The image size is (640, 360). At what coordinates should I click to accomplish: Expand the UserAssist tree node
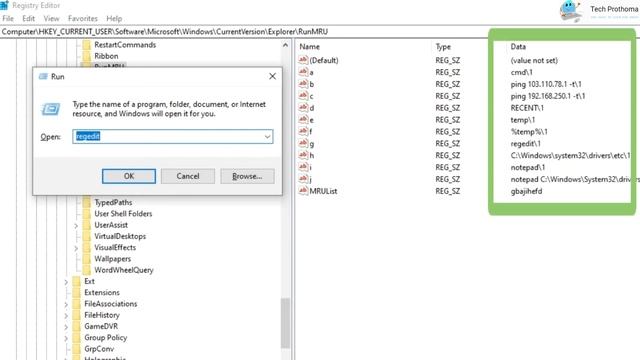[x=76, y=225]
